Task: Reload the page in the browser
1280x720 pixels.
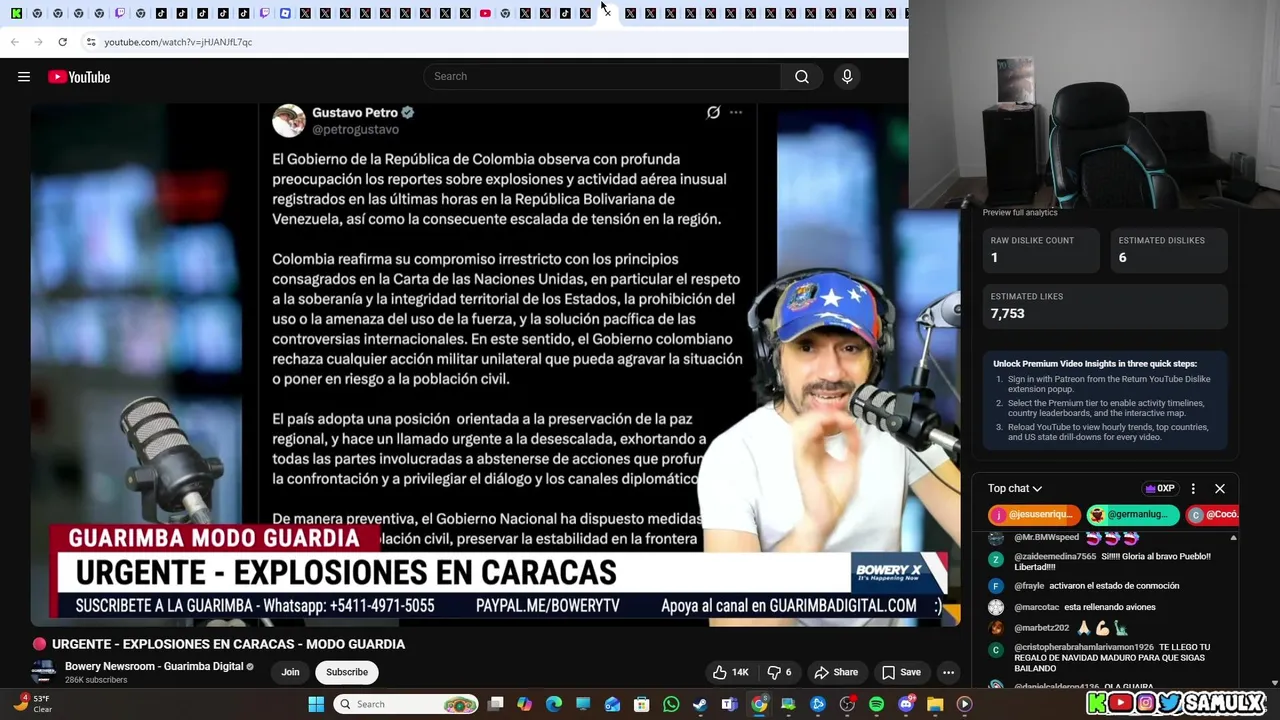Action: 62,42
